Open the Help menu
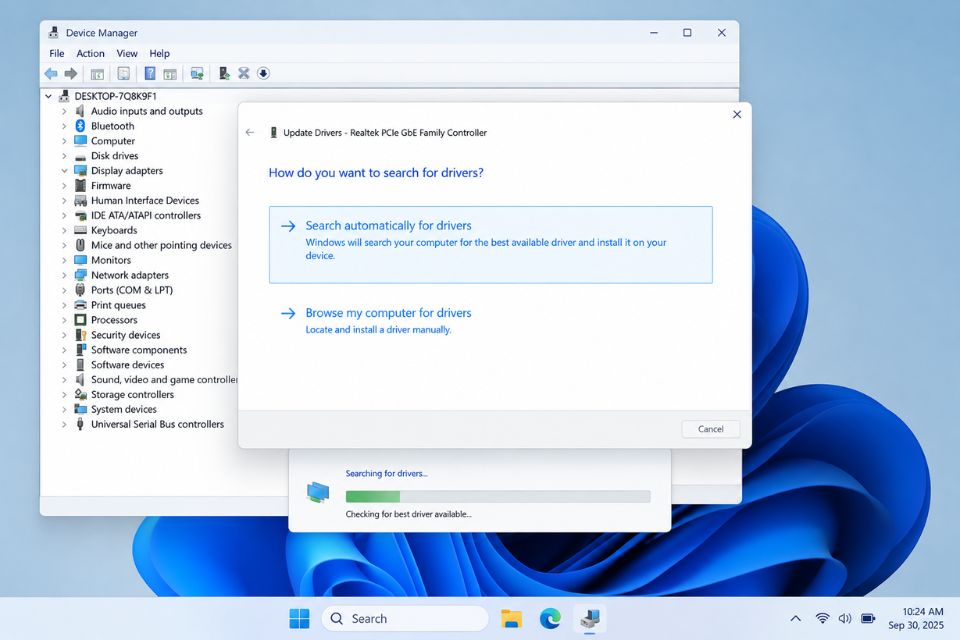The width and height of the screenshot is (960, 640). 159,53
